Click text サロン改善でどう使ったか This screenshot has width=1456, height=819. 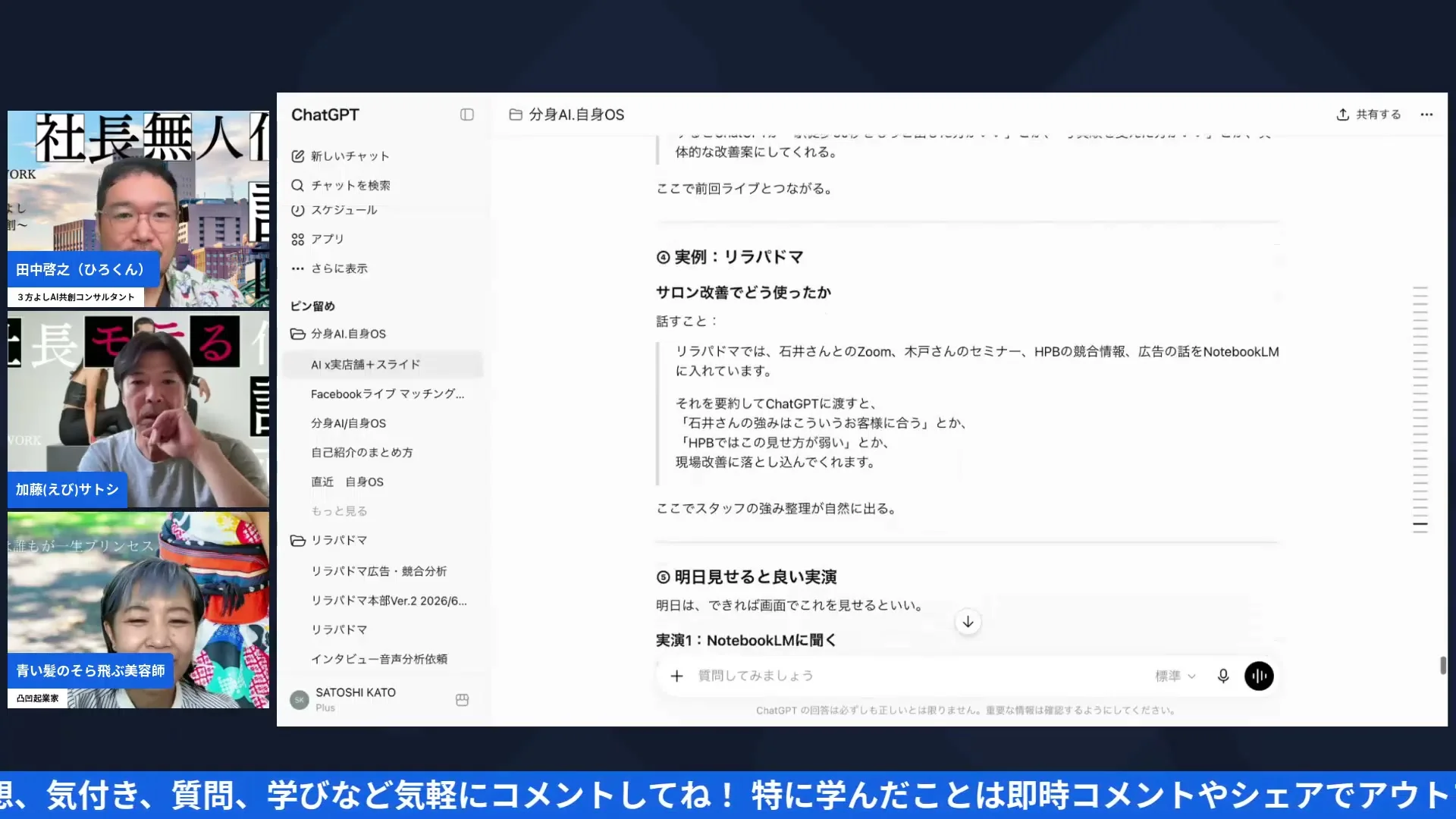pyautogui.click(x=743, y=293)
